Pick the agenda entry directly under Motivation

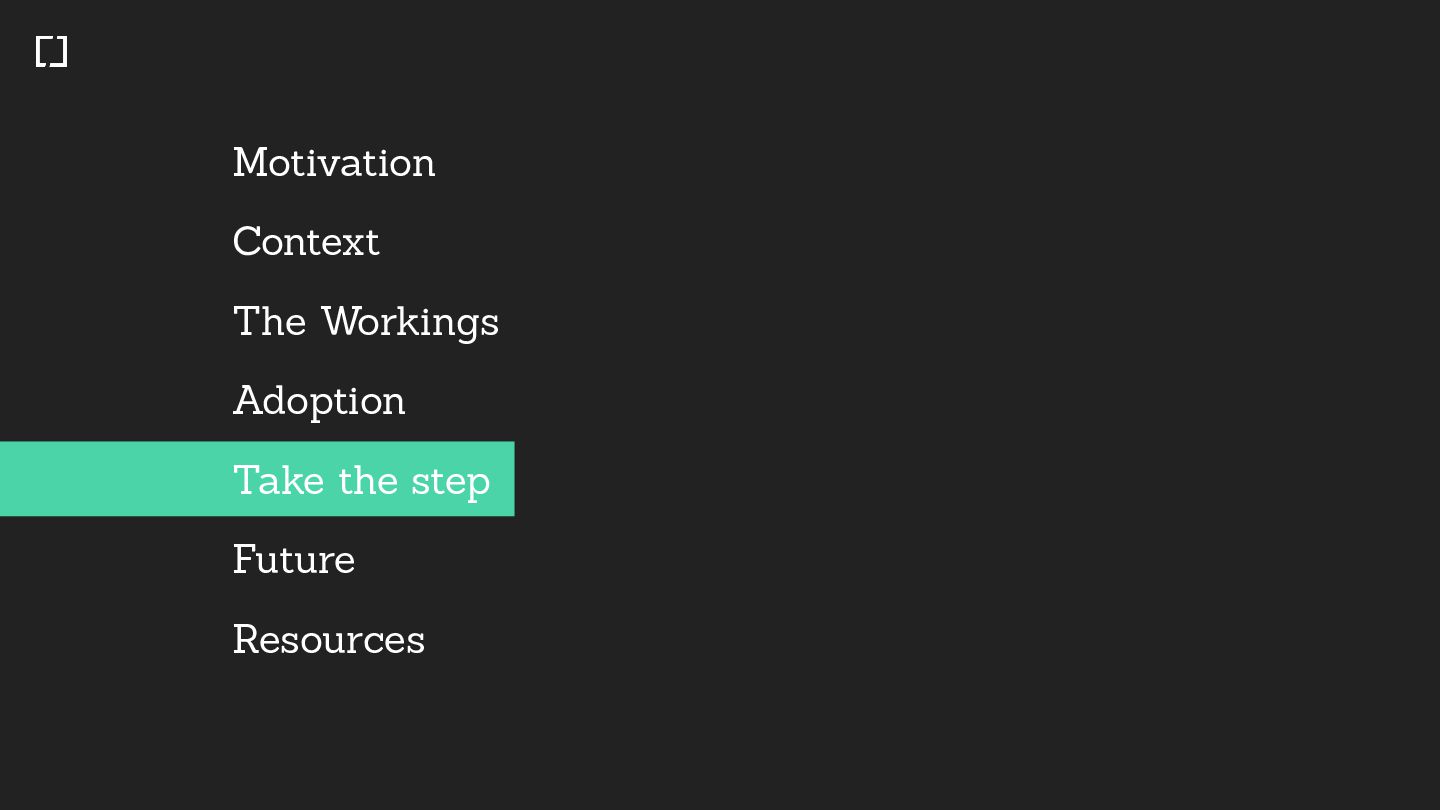(x=306, y=242)
